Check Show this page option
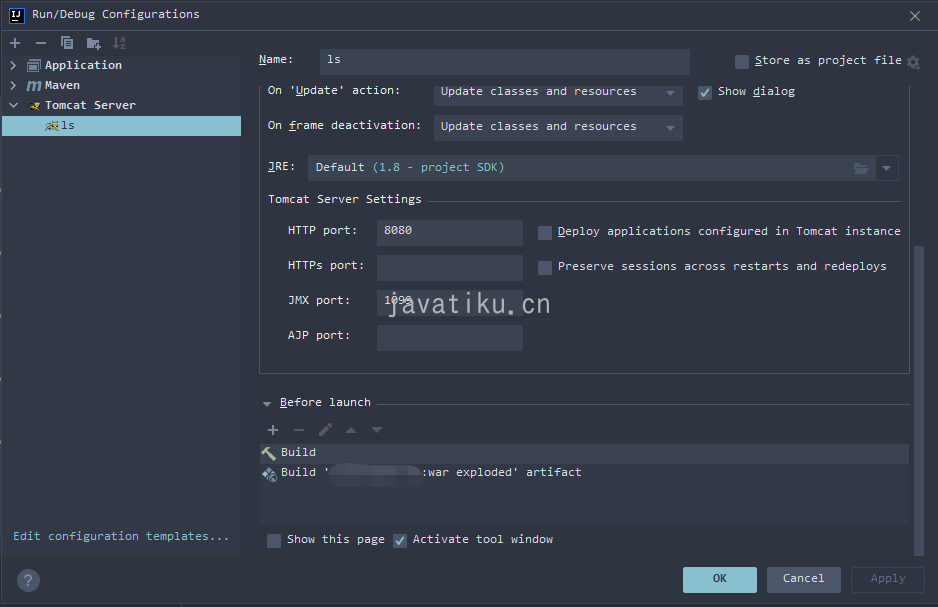938x607 pixels. click(274, 541)
